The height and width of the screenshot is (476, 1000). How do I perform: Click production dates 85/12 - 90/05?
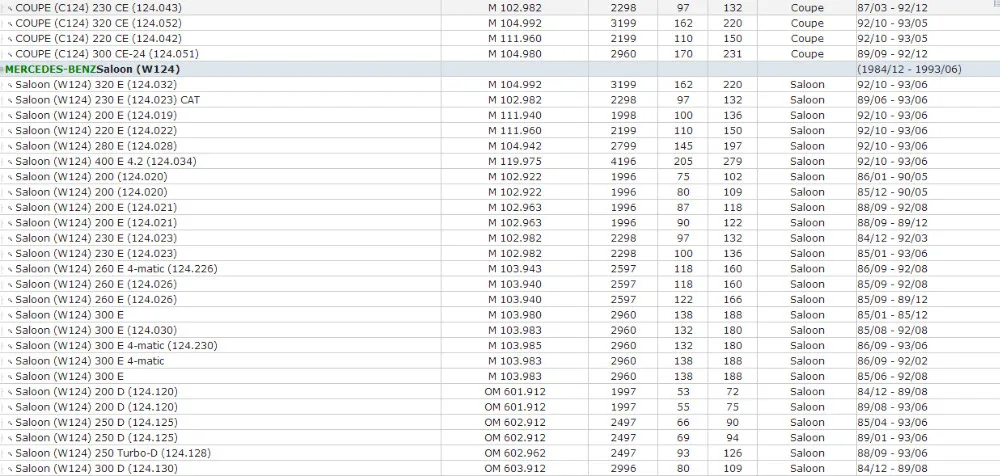[x=892, y=192]
